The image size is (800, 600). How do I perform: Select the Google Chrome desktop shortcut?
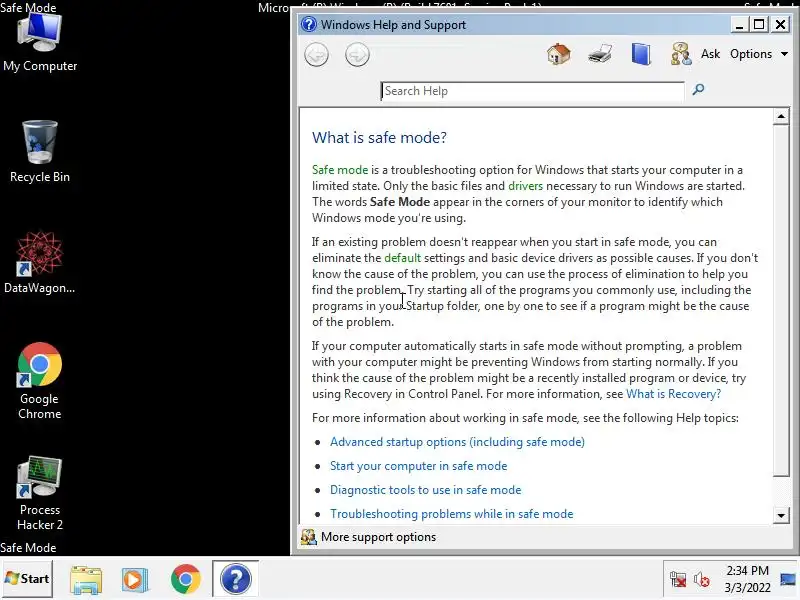(40, 381)
